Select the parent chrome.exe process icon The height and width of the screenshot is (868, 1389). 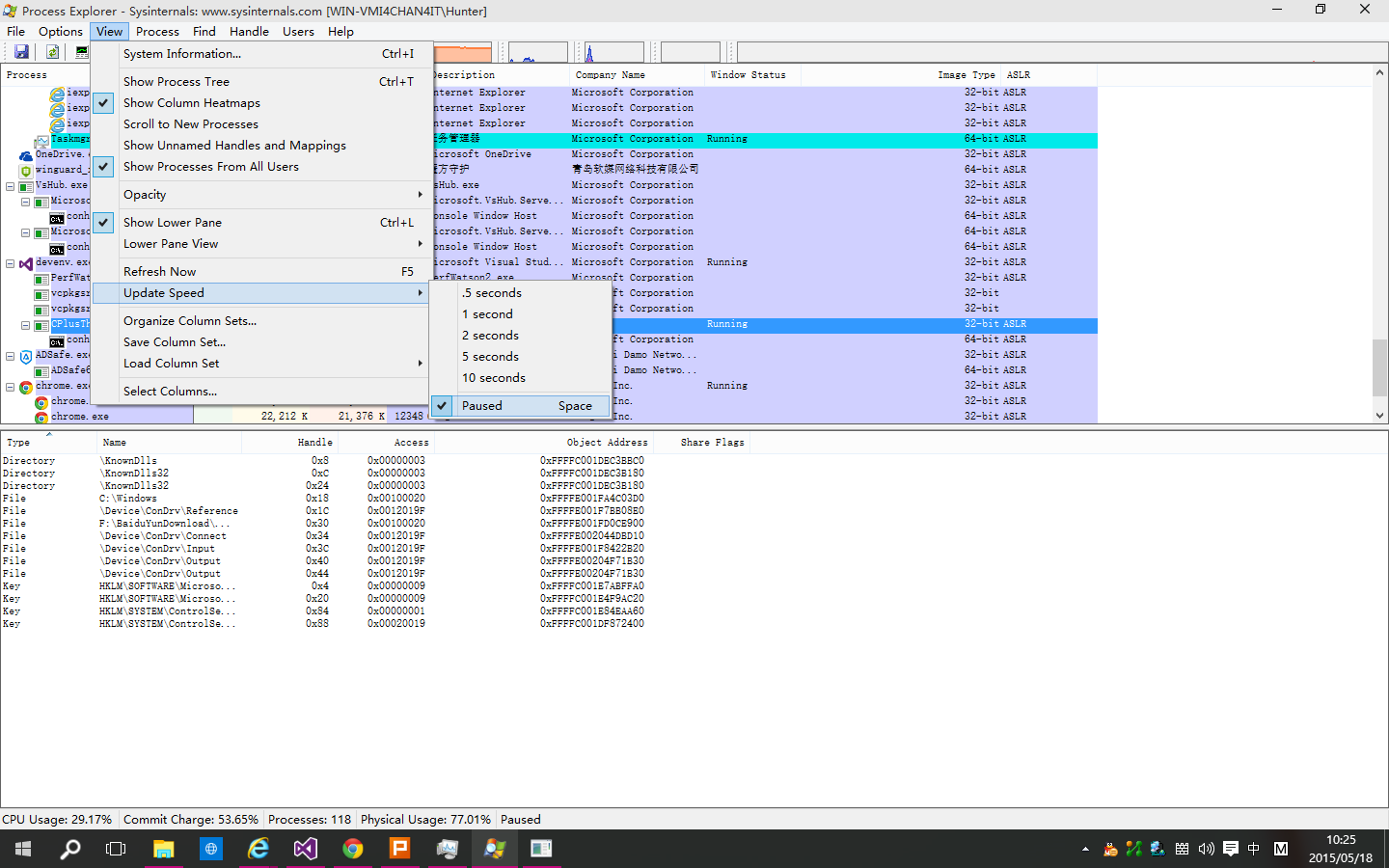(x=26, y=386)
